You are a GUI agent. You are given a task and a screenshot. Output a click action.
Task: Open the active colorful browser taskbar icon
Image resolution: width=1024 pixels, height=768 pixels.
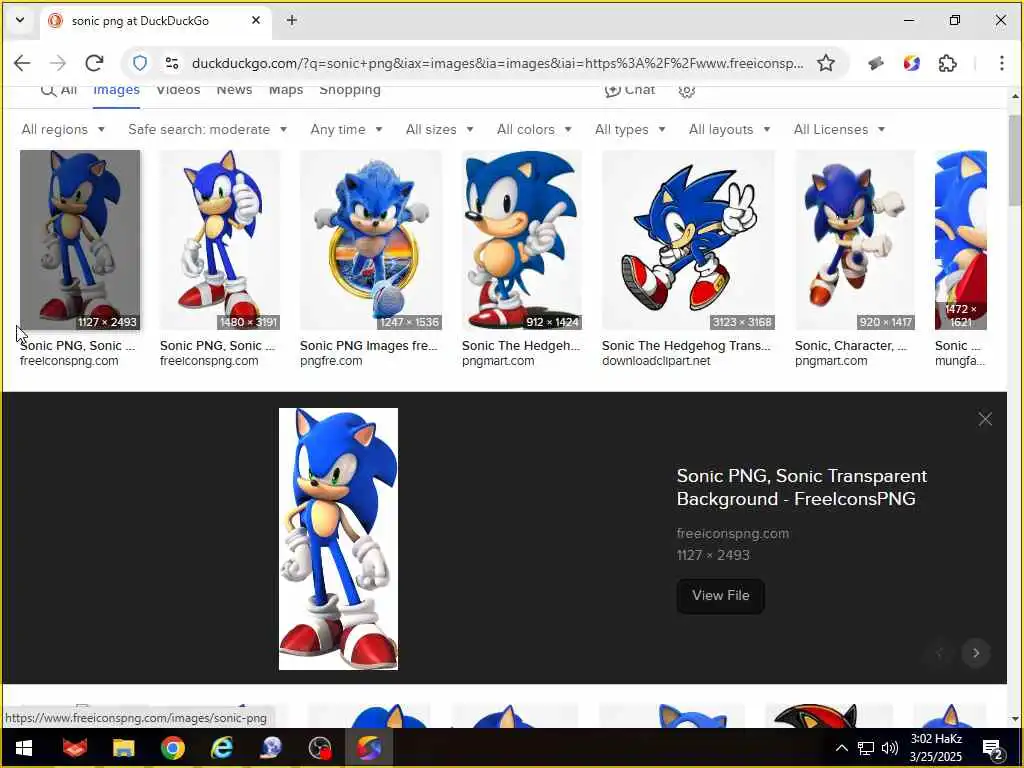coord(369,748)
